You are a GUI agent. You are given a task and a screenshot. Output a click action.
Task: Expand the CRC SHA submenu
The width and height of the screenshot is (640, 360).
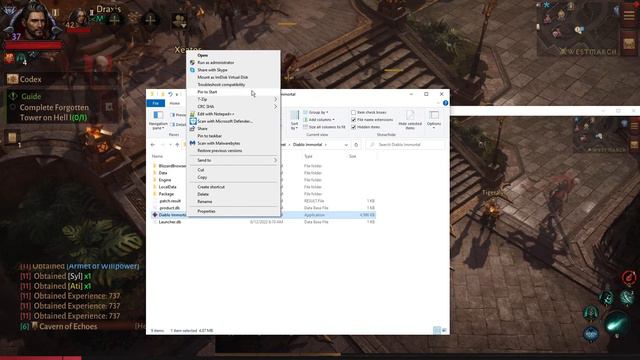pyautogui.click(x=233, y=107)
